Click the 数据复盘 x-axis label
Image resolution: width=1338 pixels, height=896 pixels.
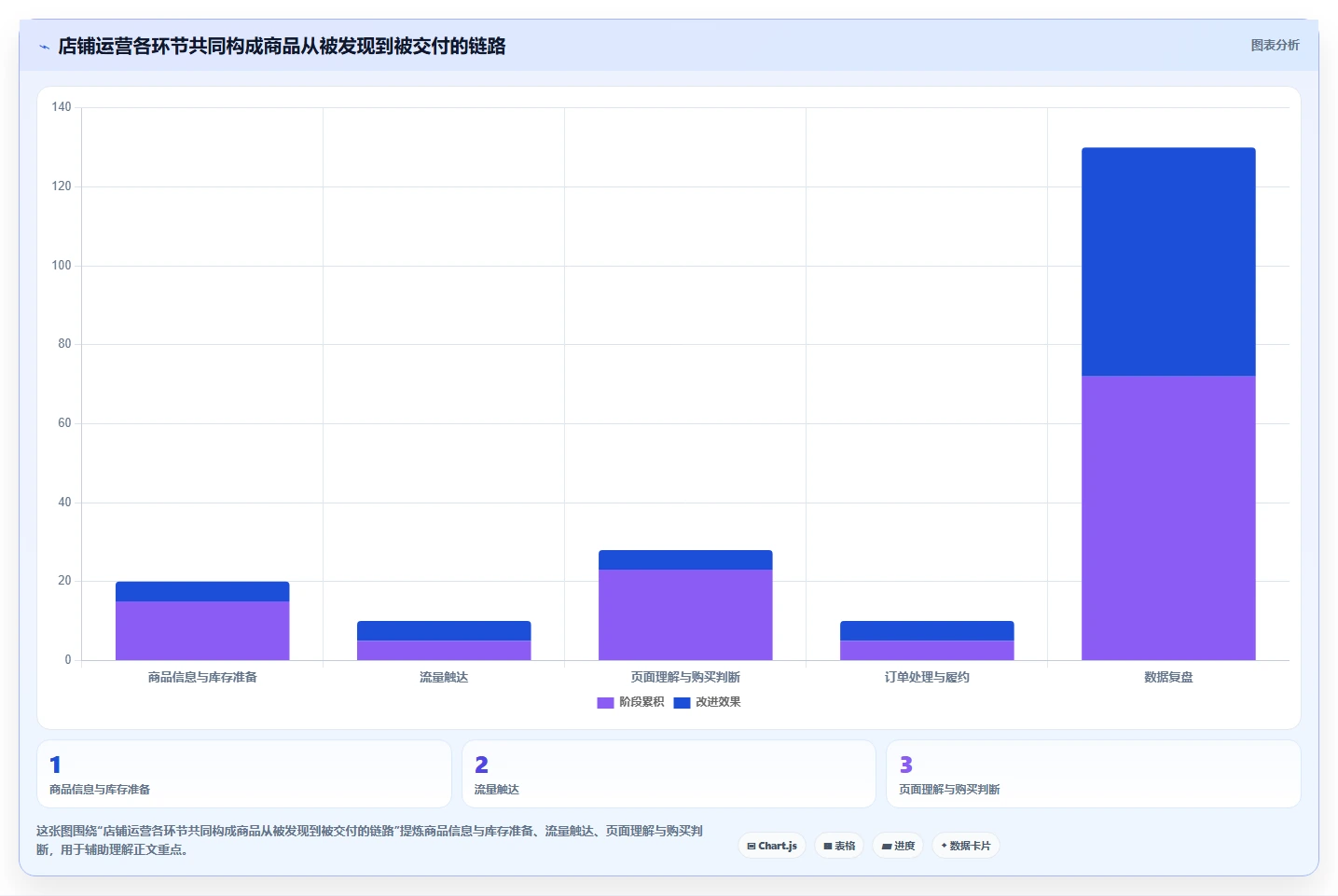tap(1168, 677)
